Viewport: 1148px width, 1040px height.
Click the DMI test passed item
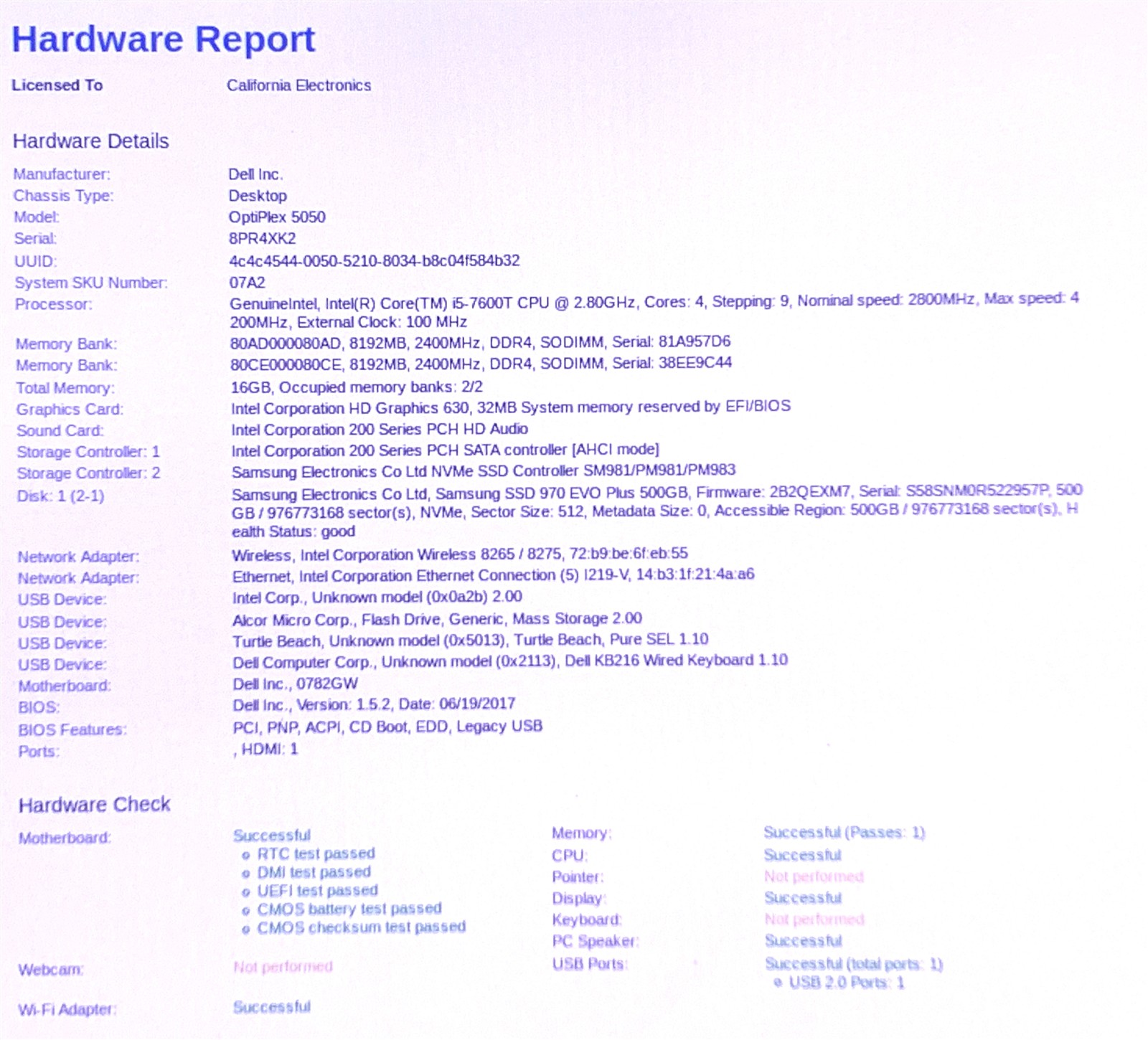pyautogui.click(x=314, y=872)
